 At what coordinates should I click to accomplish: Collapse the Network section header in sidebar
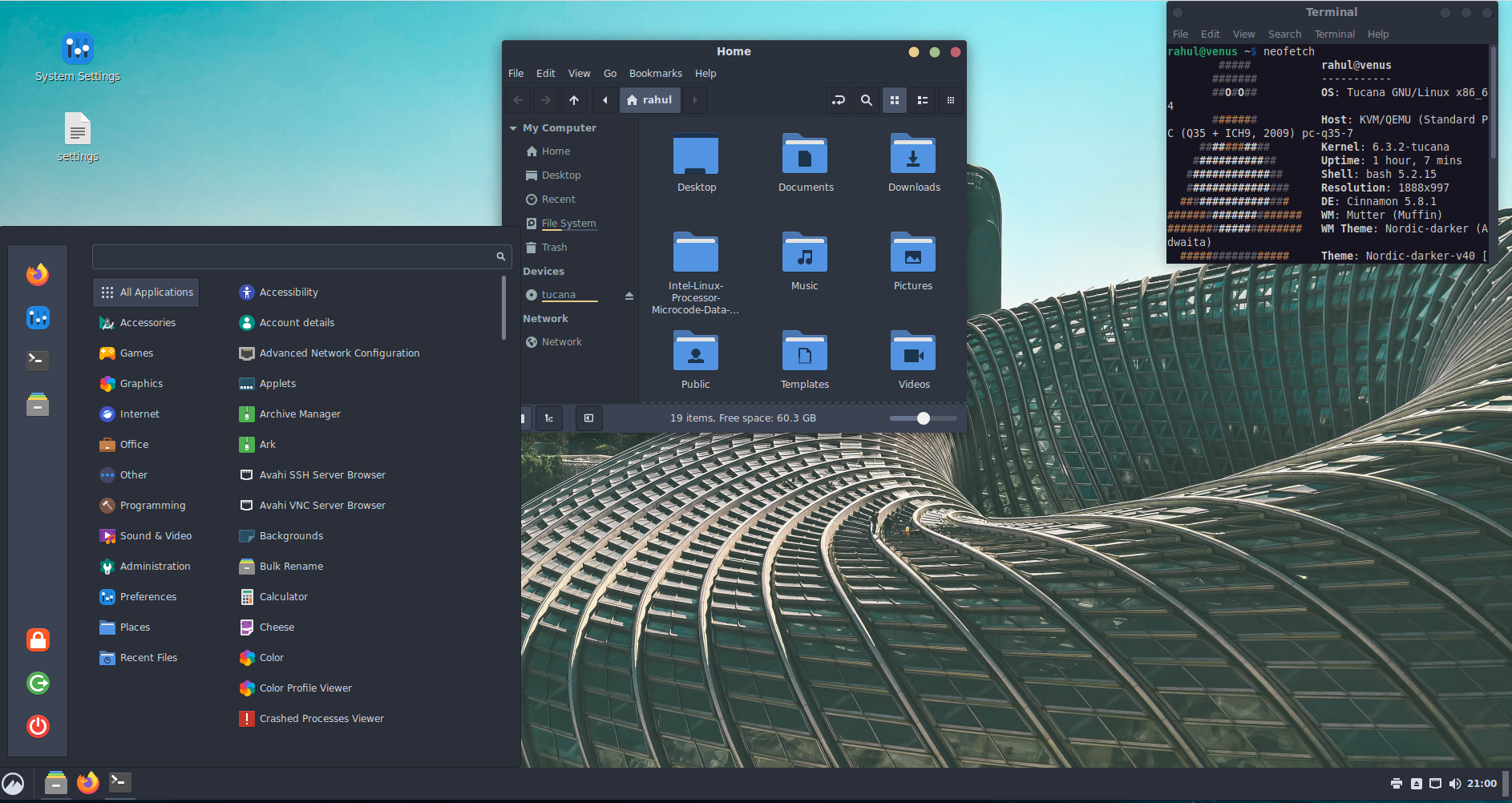(x=545, y=319)
